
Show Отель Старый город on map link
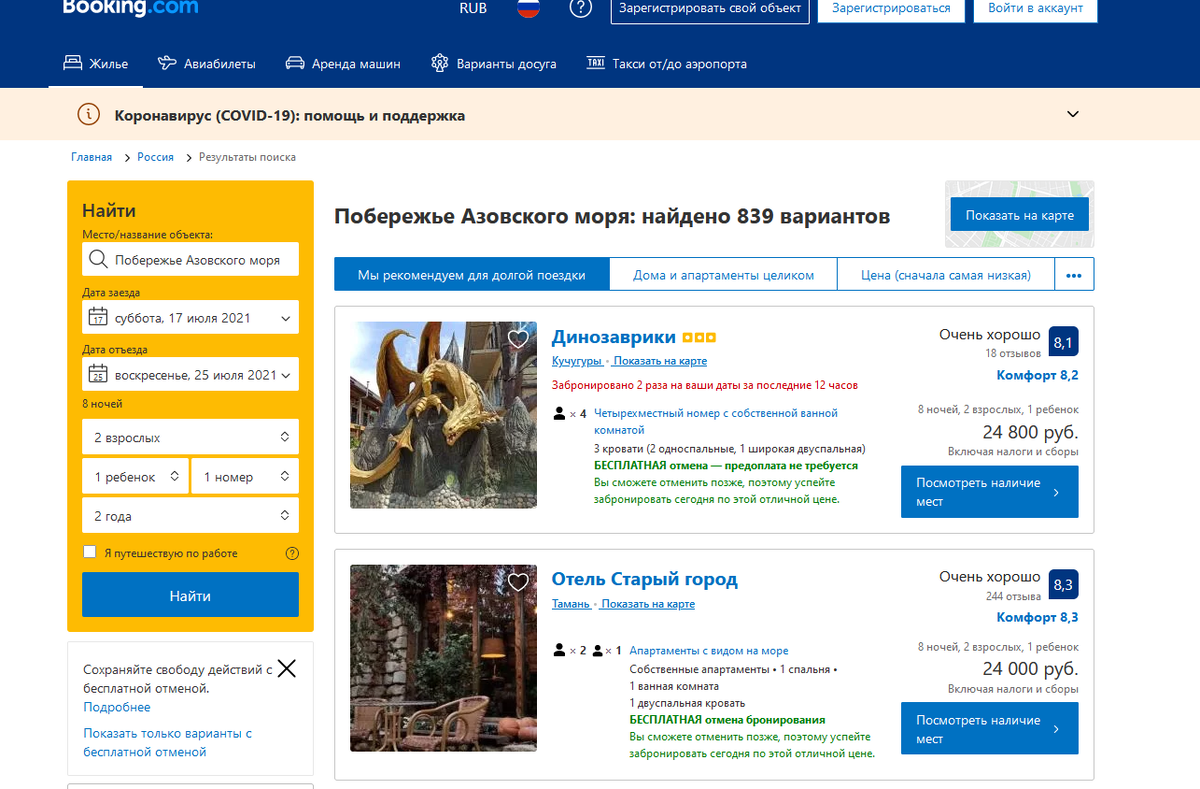pos(648,604)
